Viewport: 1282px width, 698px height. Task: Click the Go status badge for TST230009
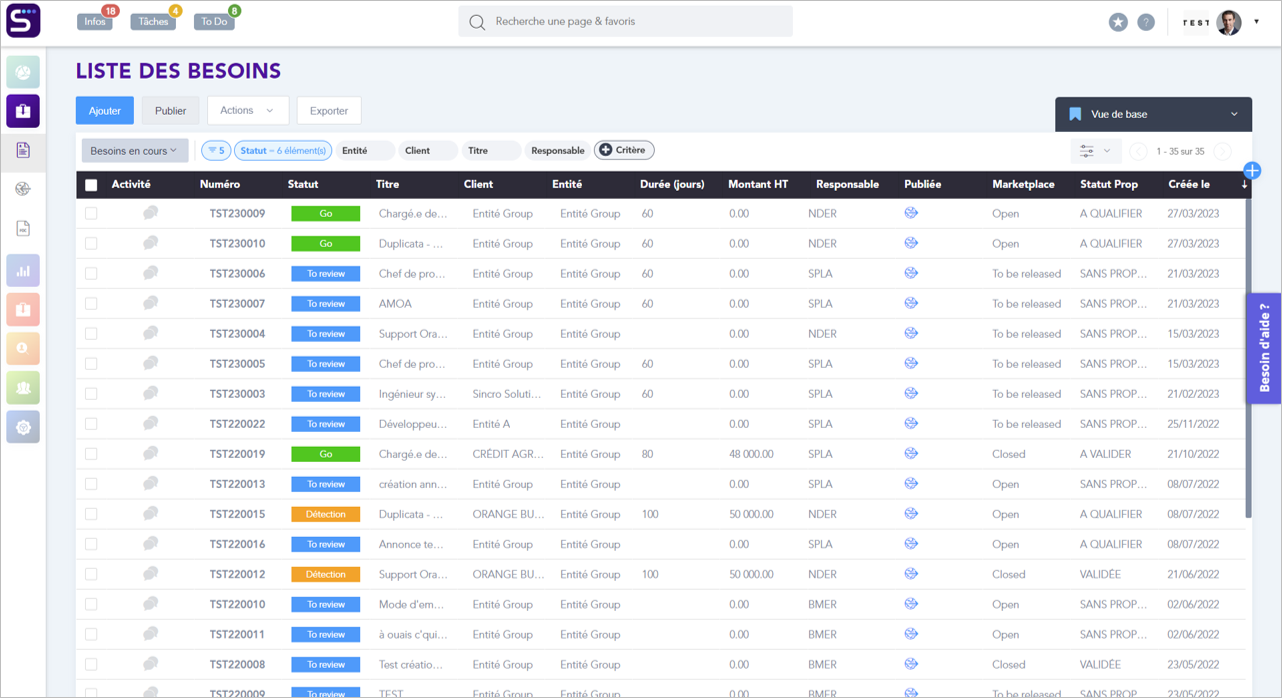(326, 214)
